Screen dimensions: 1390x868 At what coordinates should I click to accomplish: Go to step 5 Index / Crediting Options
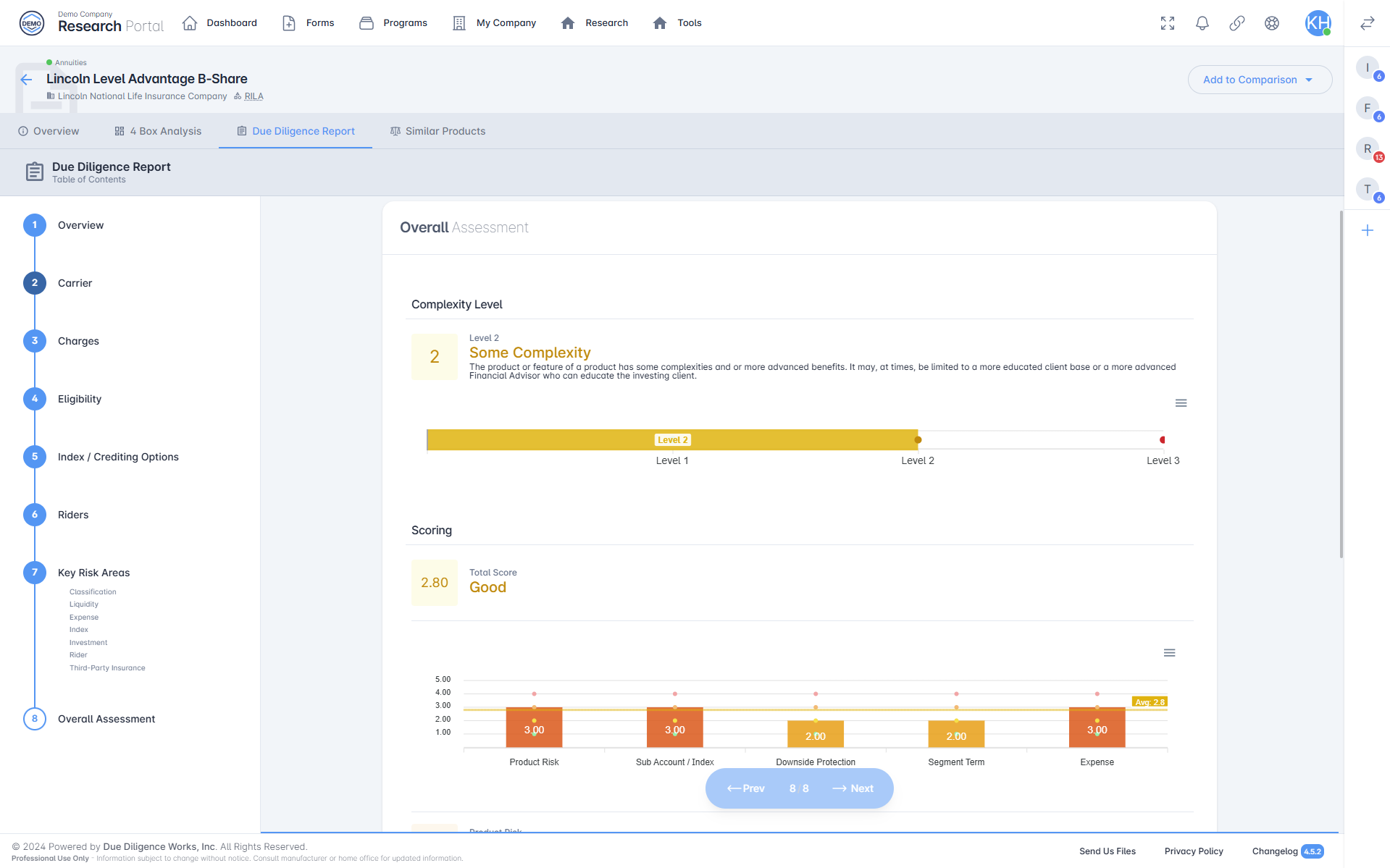[101, 457]
